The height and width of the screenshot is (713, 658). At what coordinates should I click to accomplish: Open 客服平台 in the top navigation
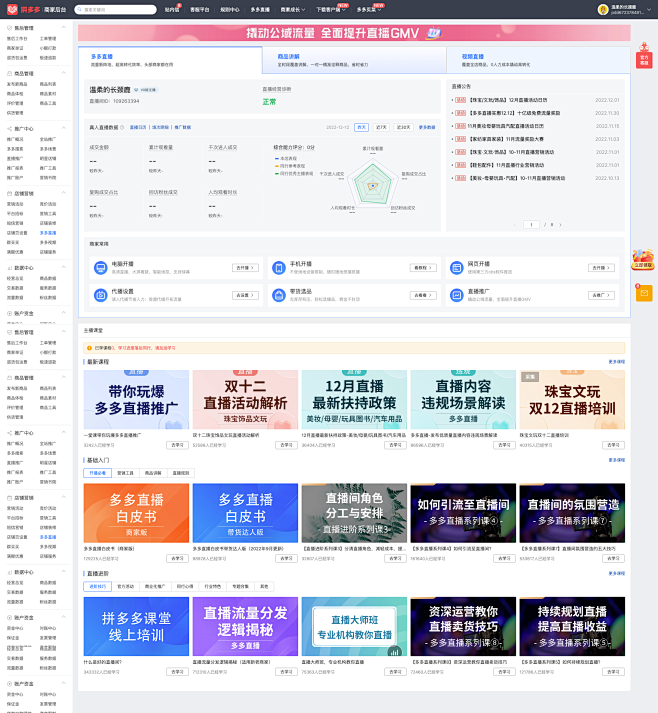pos(200,10)
